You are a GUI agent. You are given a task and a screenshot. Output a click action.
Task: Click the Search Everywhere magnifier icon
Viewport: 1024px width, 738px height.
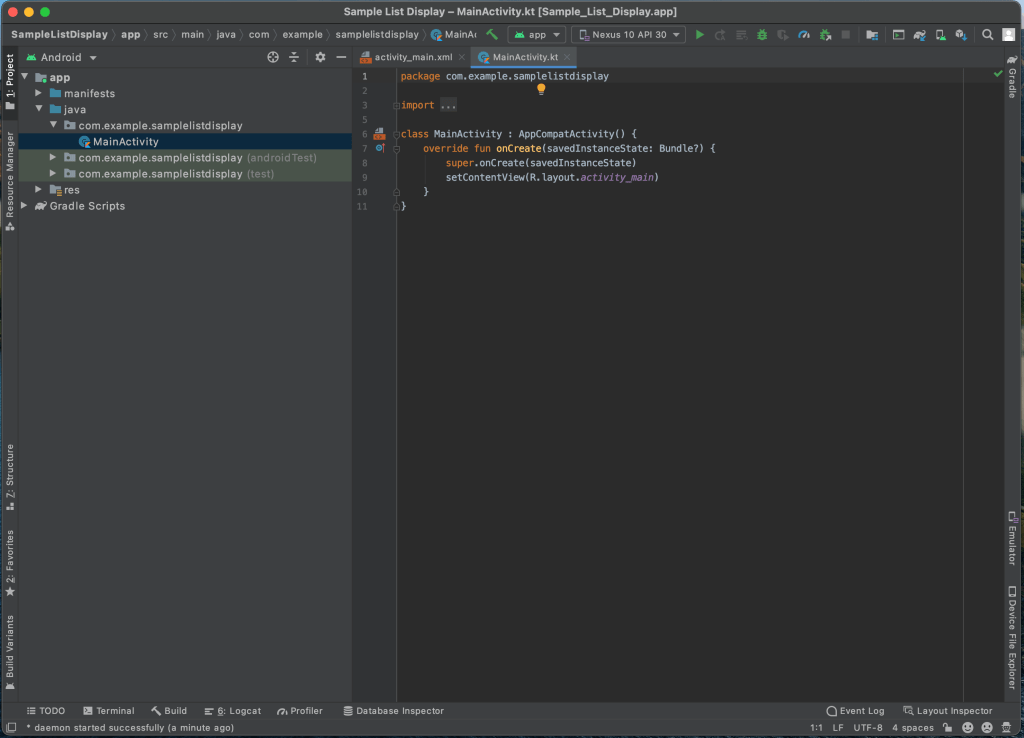point(987,34)
